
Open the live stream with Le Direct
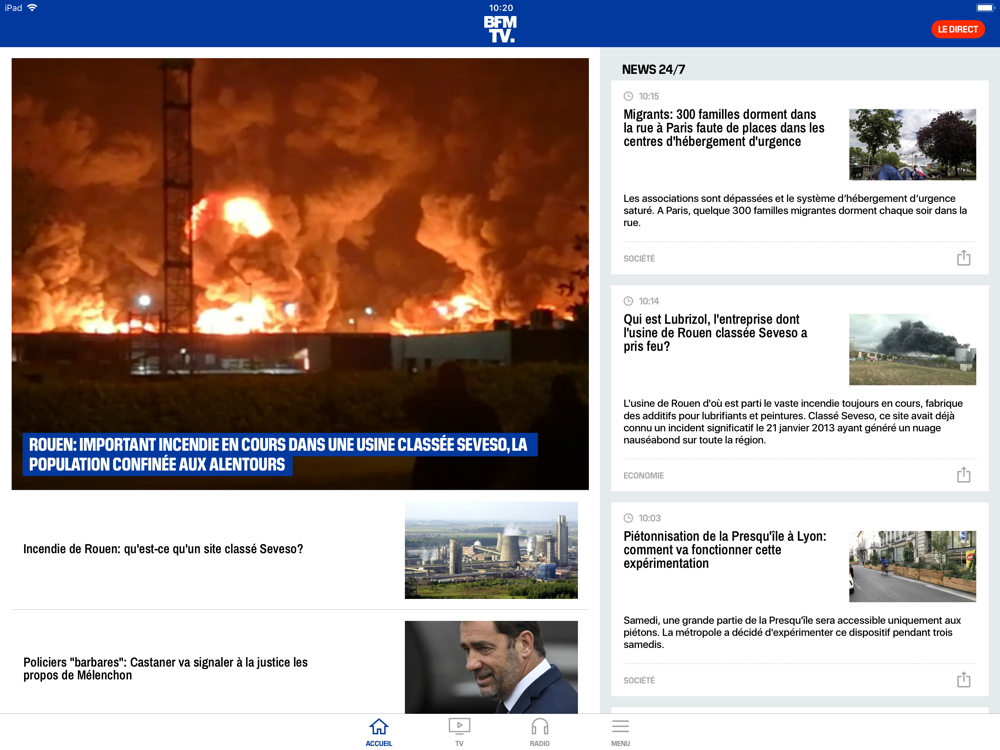click(x=958, y=29)
